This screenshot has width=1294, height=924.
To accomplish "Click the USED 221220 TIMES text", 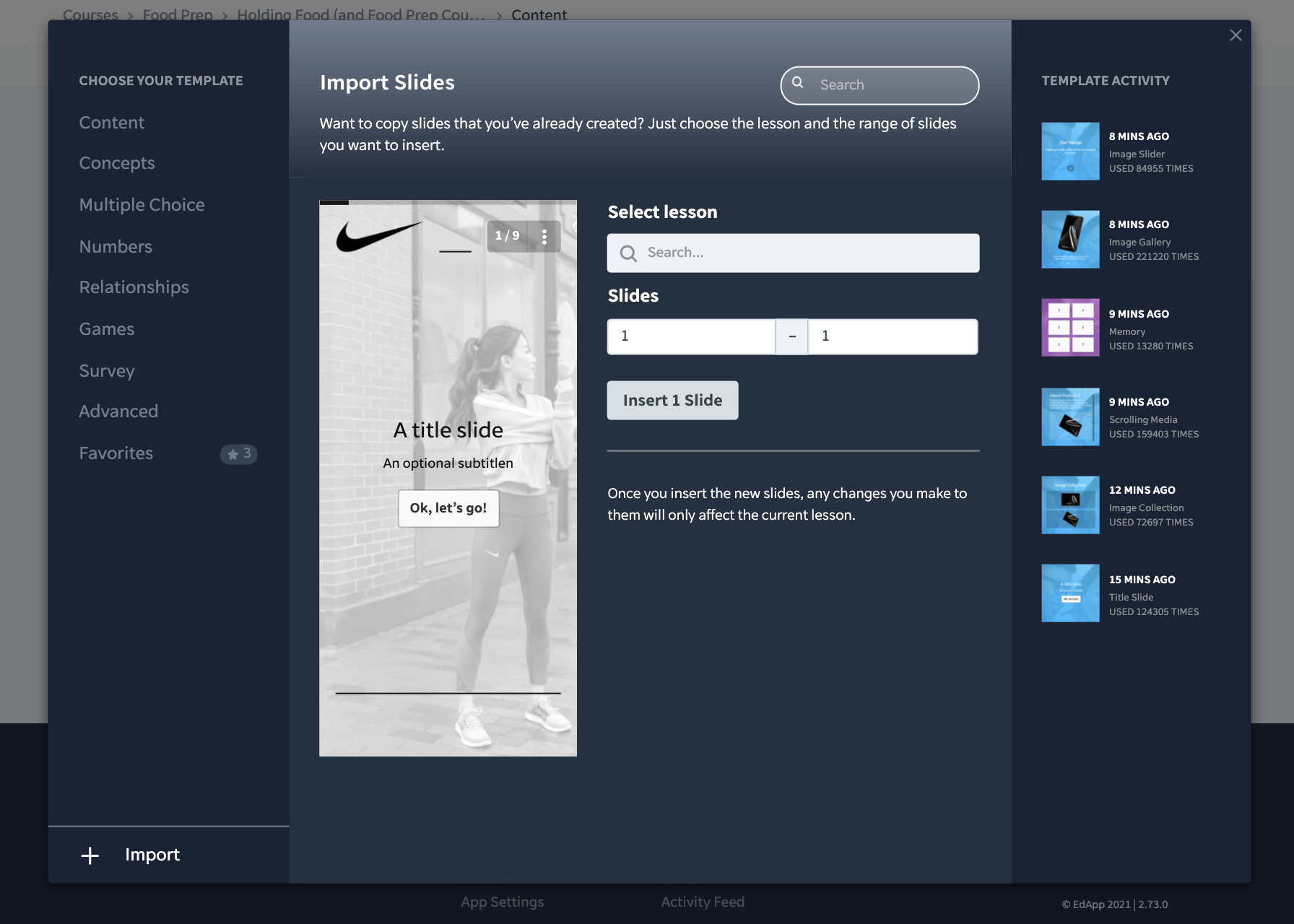I will coord(1154,256).
